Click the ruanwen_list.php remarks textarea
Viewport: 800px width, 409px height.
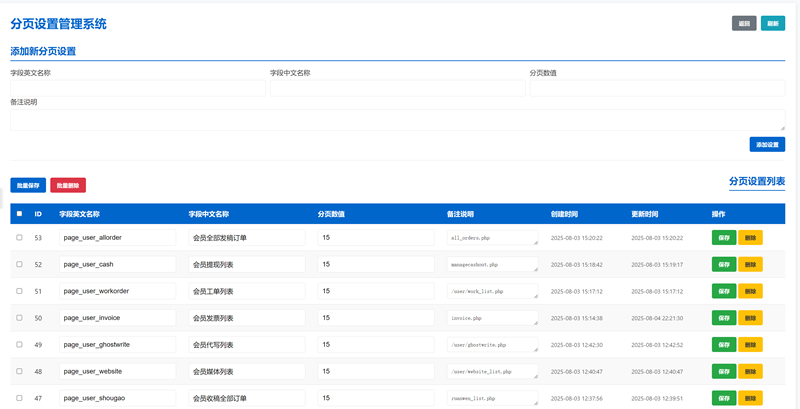pyautogui.click(x=493, y=398)
